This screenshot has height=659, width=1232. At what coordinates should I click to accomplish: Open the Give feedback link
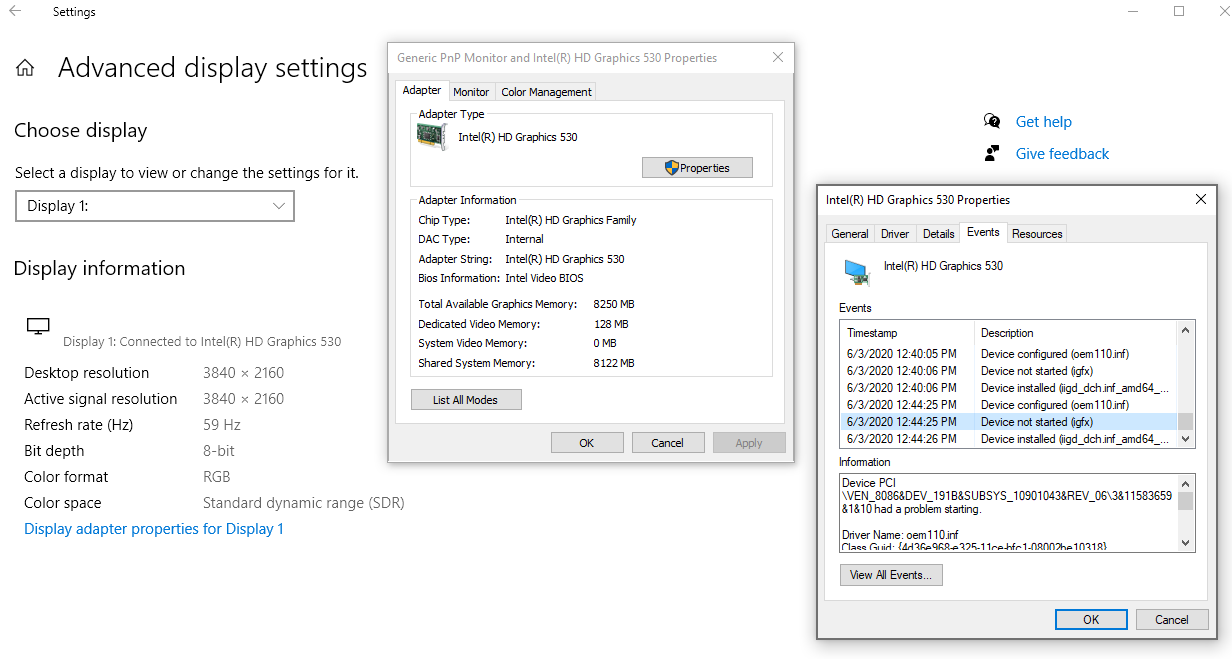click(1062, 154)
